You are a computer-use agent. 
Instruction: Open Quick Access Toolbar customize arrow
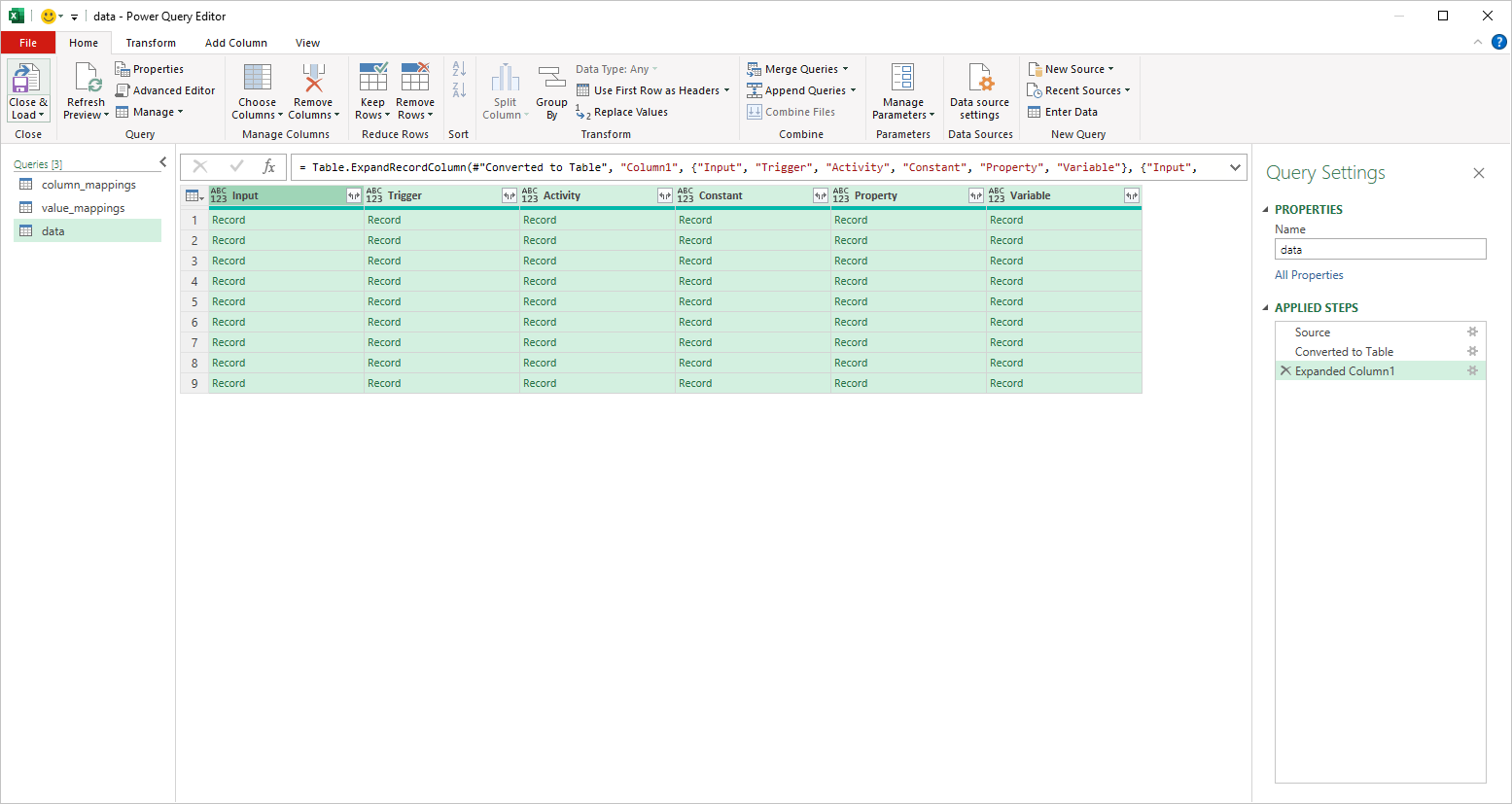[74, 17]
